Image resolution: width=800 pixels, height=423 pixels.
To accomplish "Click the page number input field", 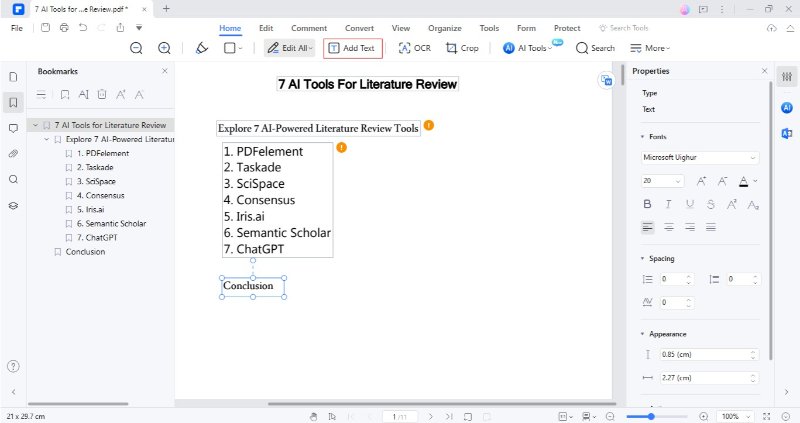I will 399,416.
